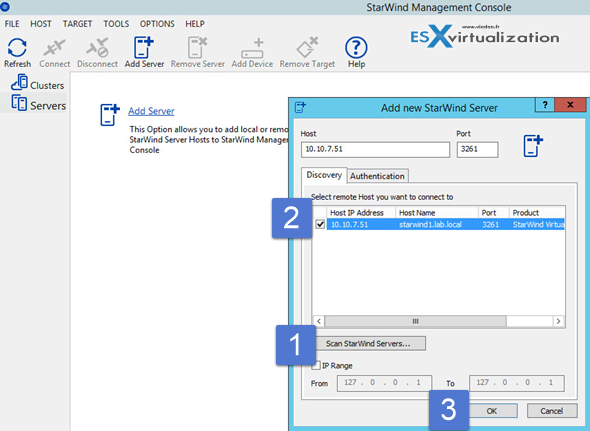Screen dimensions: 590x431
Task: Click the dialog help question mark button
Action: coord(544,105)
